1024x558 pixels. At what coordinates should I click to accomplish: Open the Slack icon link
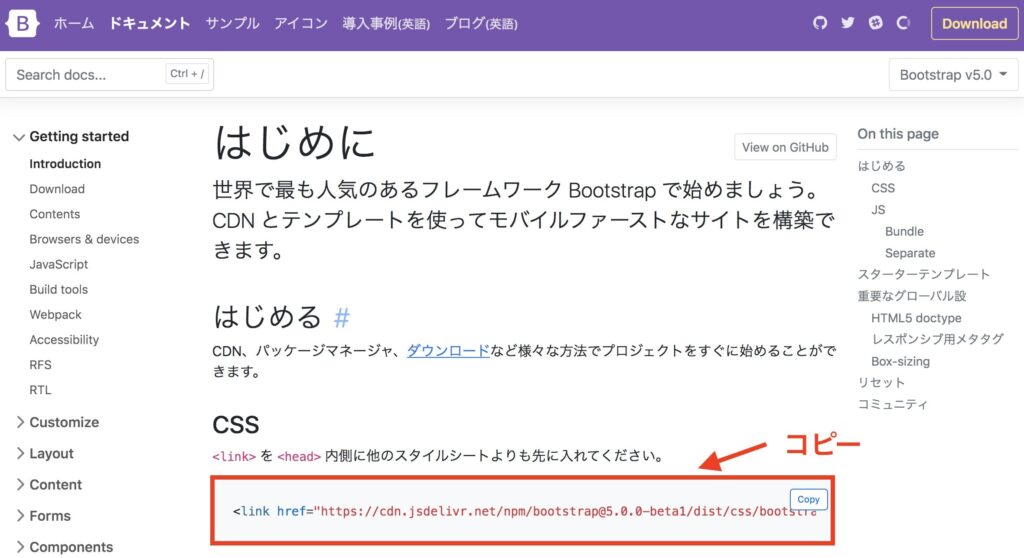click(876, 23)
